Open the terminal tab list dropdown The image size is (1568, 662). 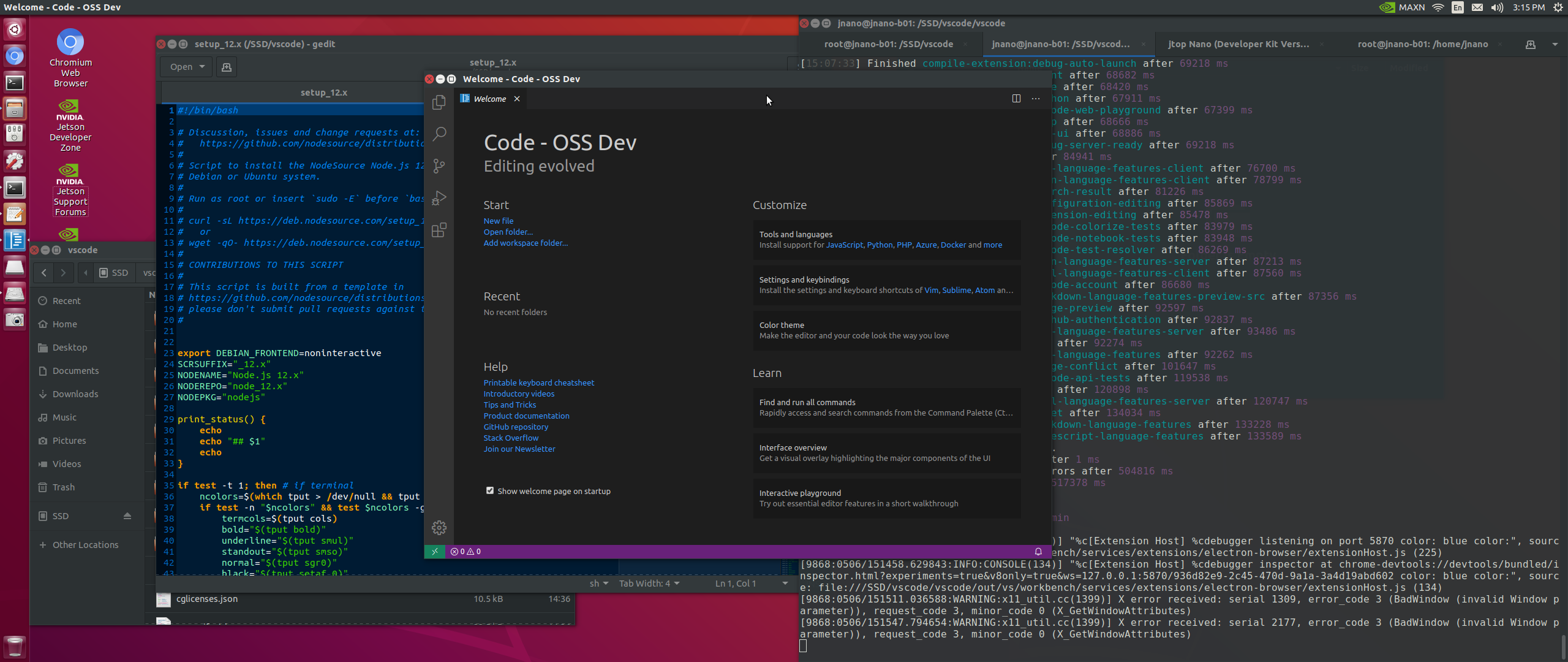[1555, 44]
